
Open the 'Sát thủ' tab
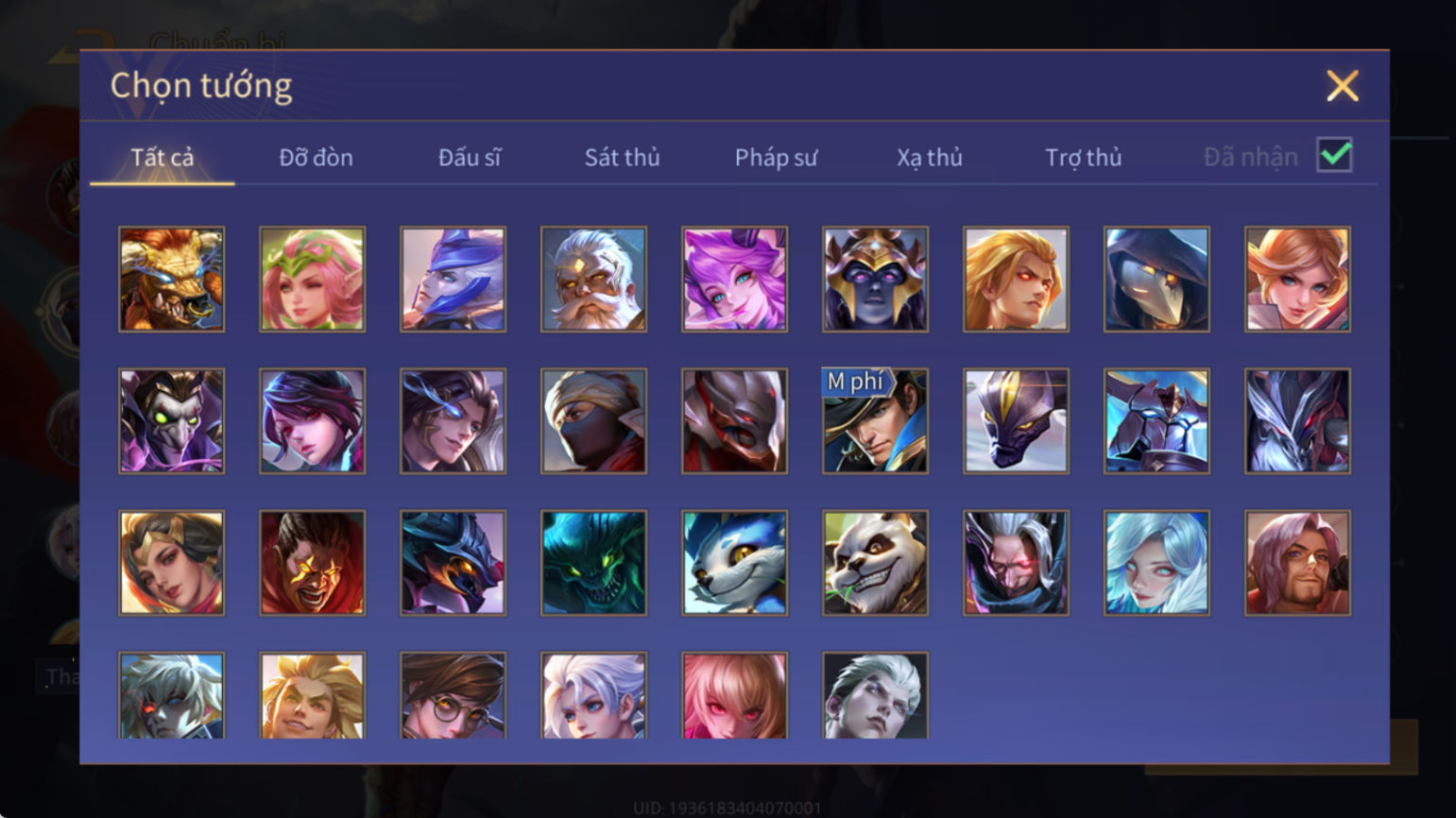pyautogui.click(x=622, y=157)
